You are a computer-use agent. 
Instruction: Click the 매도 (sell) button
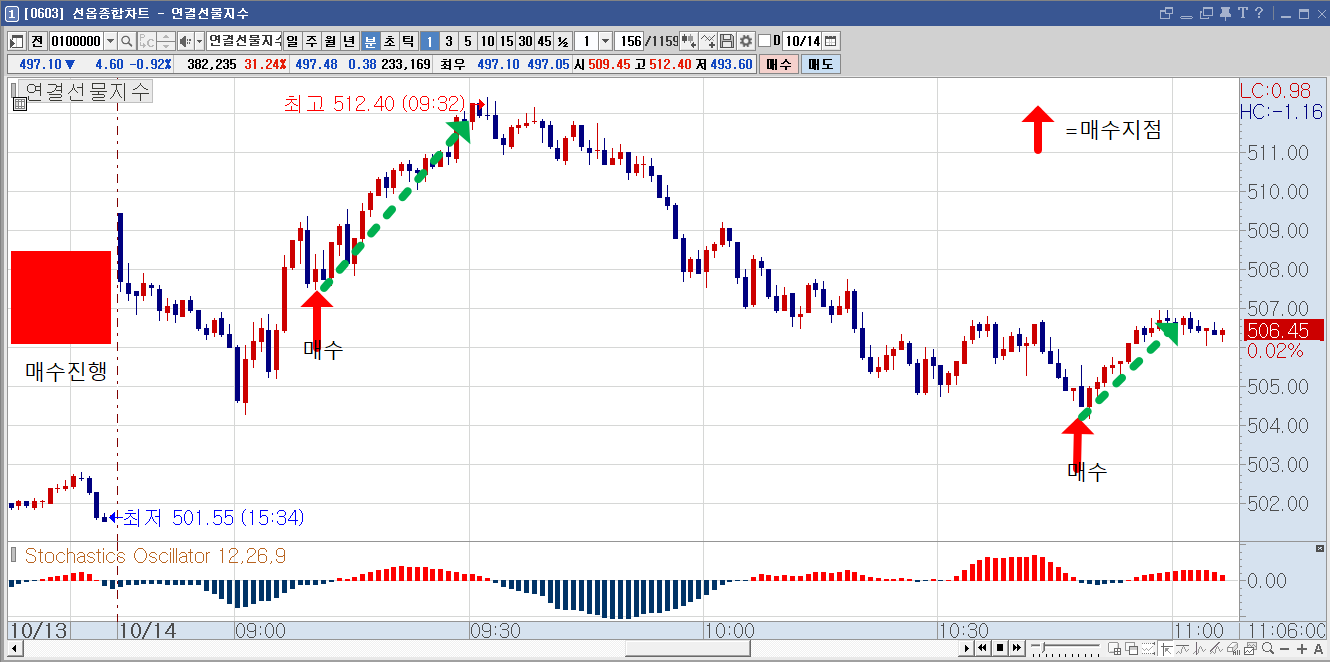821,64
